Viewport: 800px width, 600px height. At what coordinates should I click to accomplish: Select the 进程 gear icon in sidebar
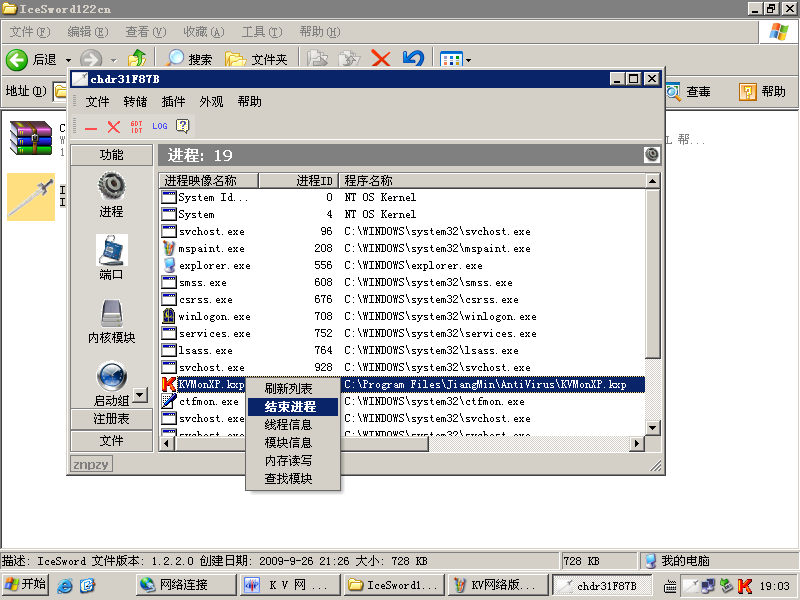coord(112,185)
